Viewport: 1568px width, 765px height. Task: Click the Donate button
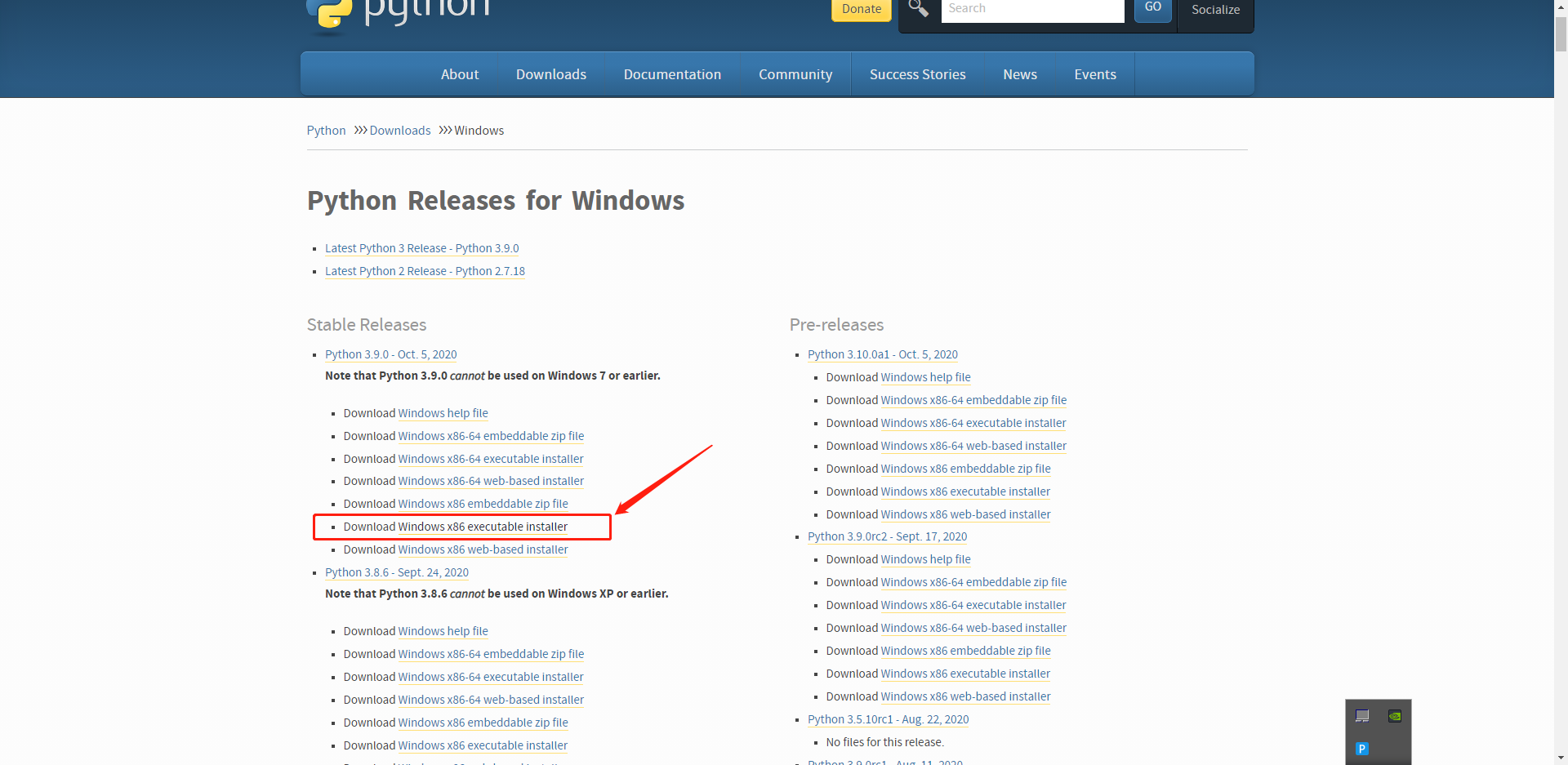(862, 9)
